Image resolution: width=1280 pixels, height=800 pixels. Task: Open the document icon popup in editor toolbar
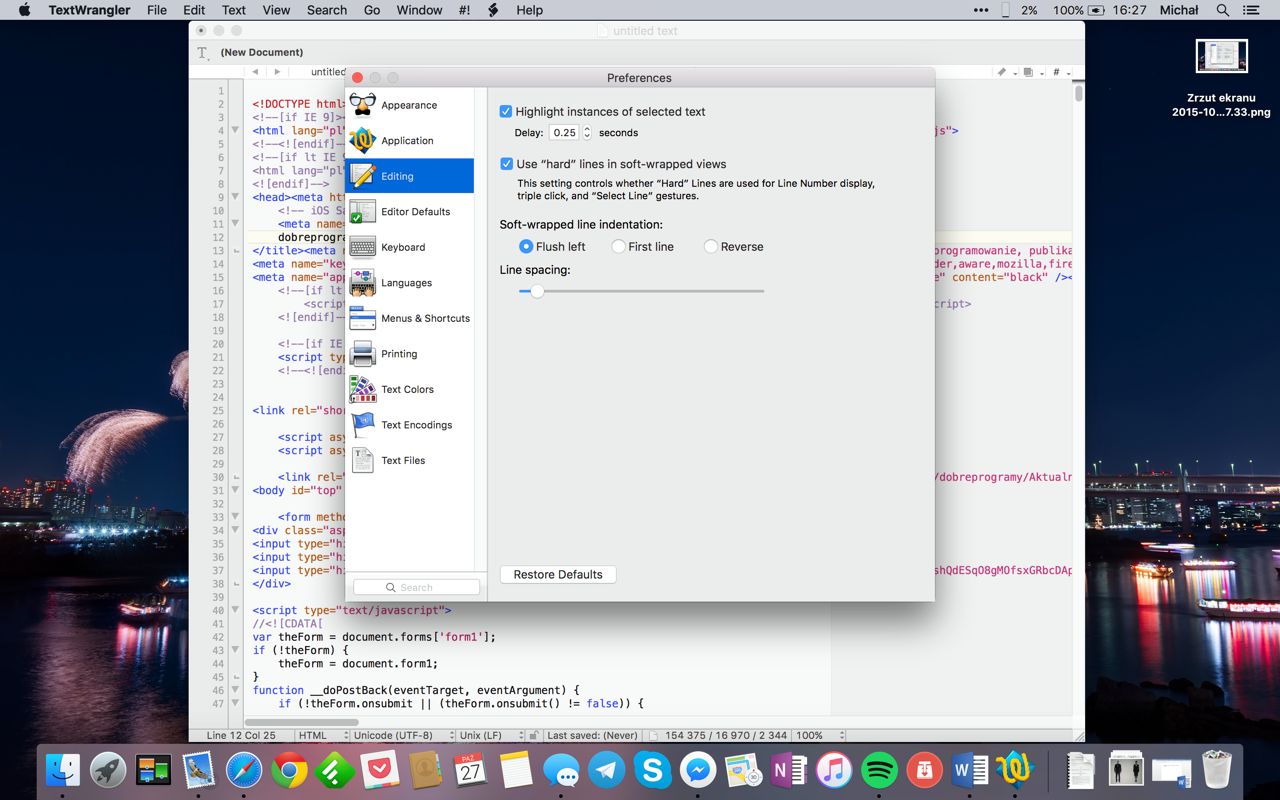coord(1032,72)
